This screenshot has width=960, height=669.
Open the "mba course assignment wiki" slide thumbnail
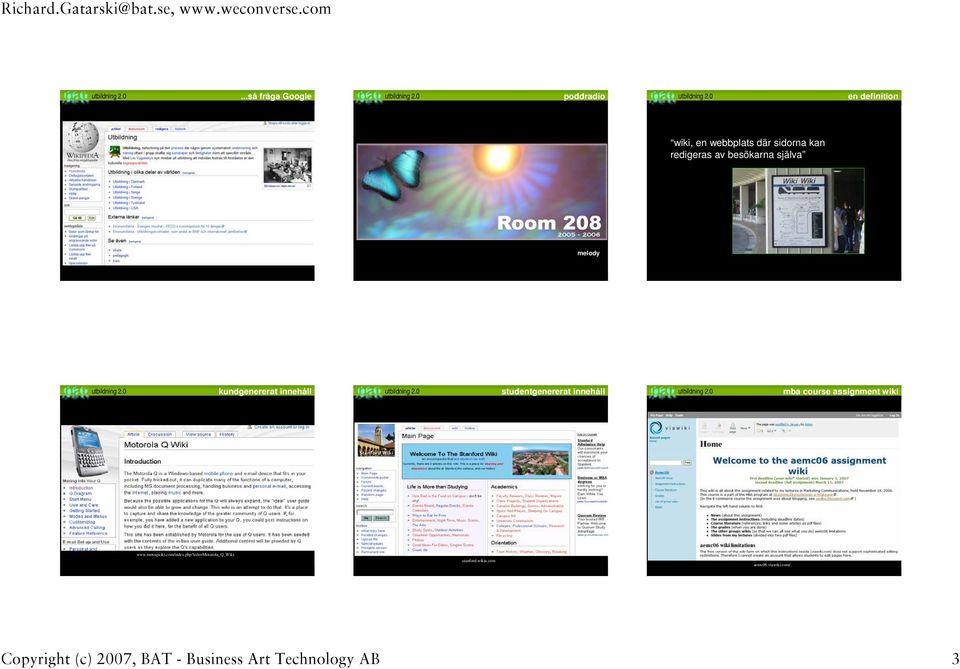774,480
